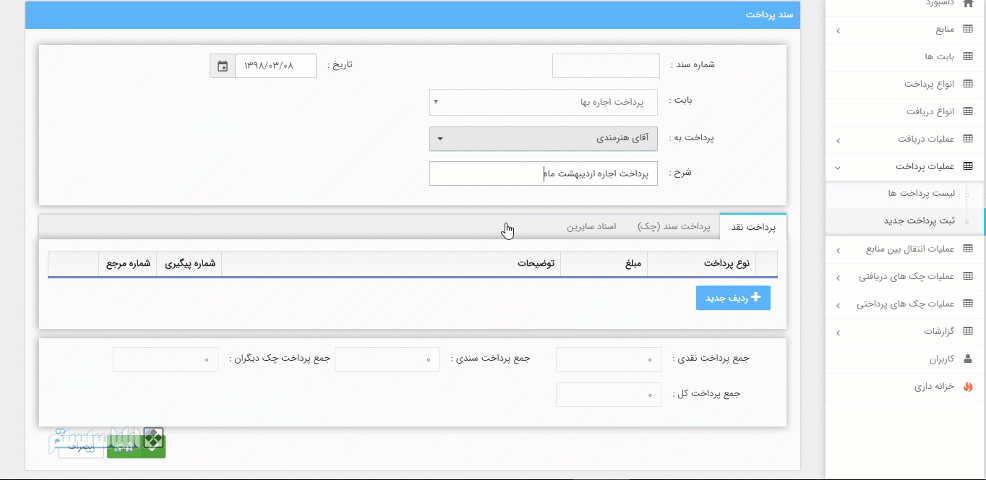The width and height of the screenshot is (986, 480).
Task: Click the شماره مرجع column header
Action: click(128, 264)
